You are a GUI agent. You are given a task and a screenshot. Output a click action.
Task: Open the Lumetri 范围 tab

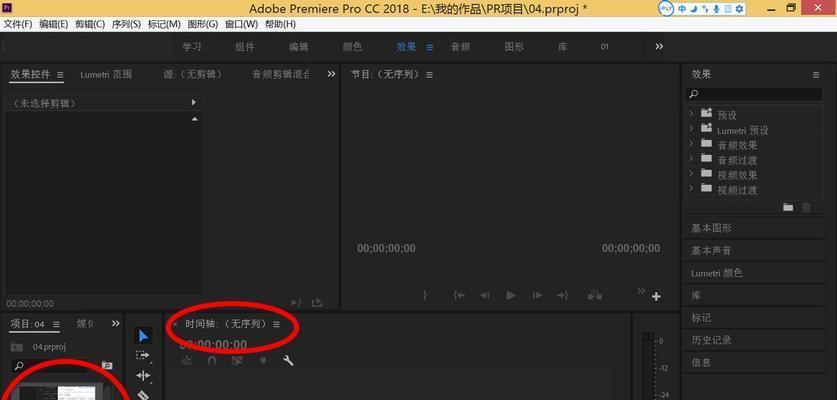coord(106,75)
